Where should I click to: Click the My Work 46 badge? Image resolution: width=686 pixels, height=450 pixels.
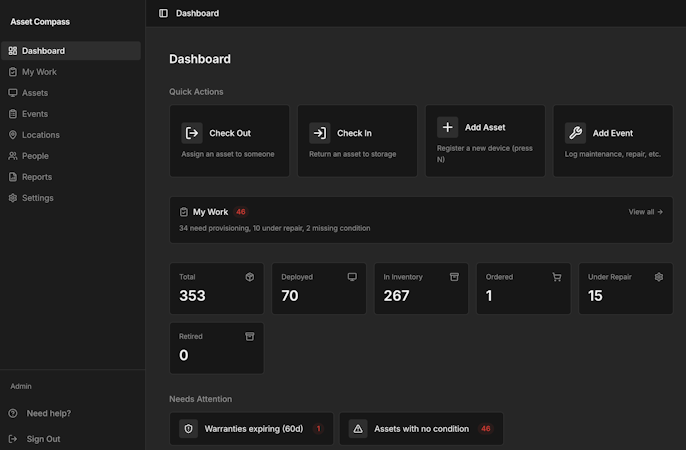pyautogui.click(x=241, y=212)
